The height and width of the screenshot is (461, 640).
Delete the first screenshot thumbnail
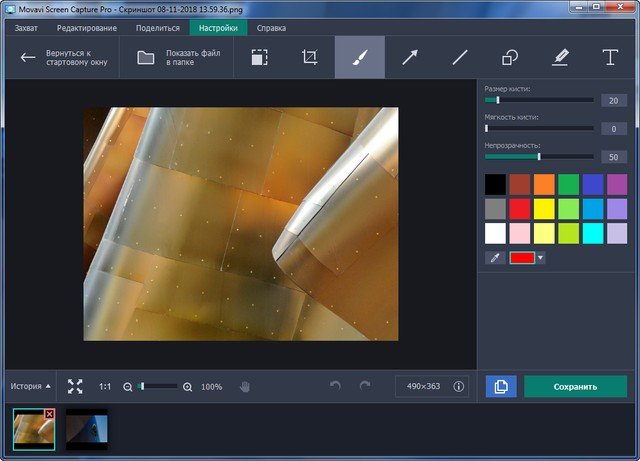(x=49, y=413)
